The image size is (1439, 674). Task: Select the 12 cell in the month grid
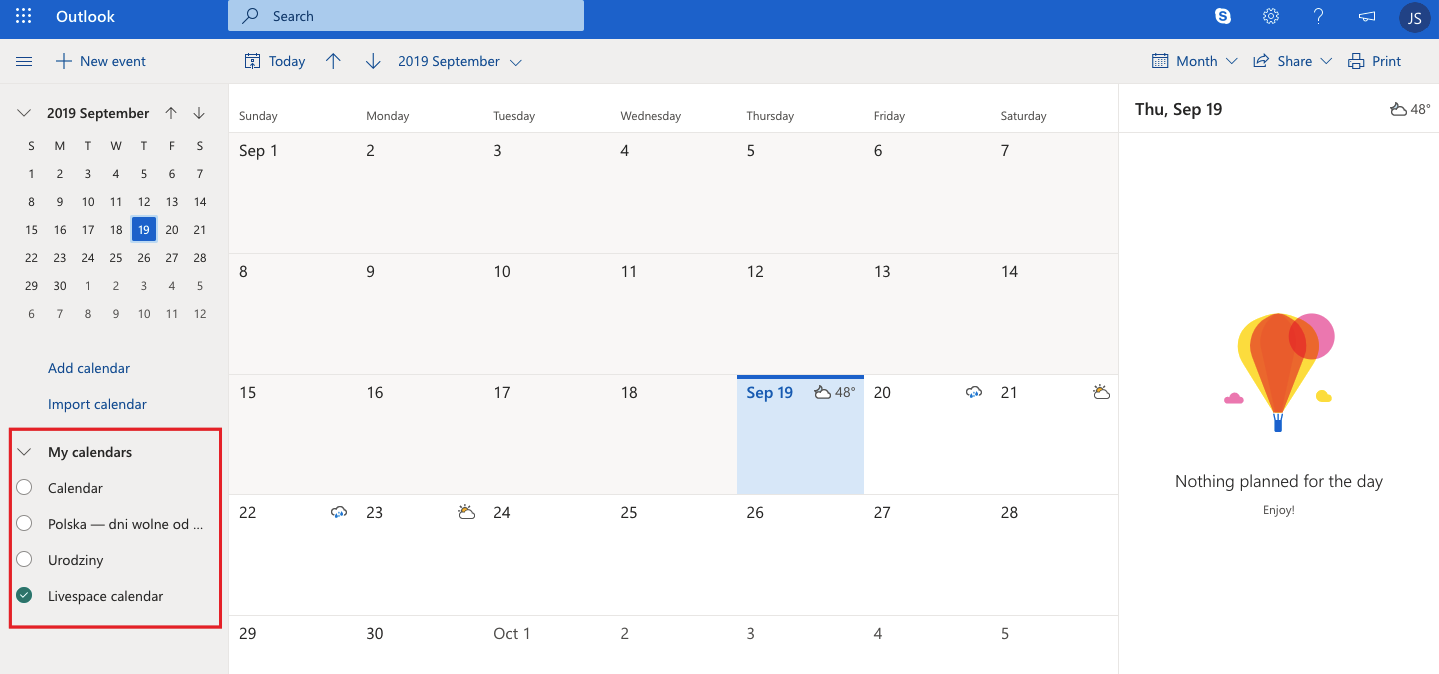800,314
